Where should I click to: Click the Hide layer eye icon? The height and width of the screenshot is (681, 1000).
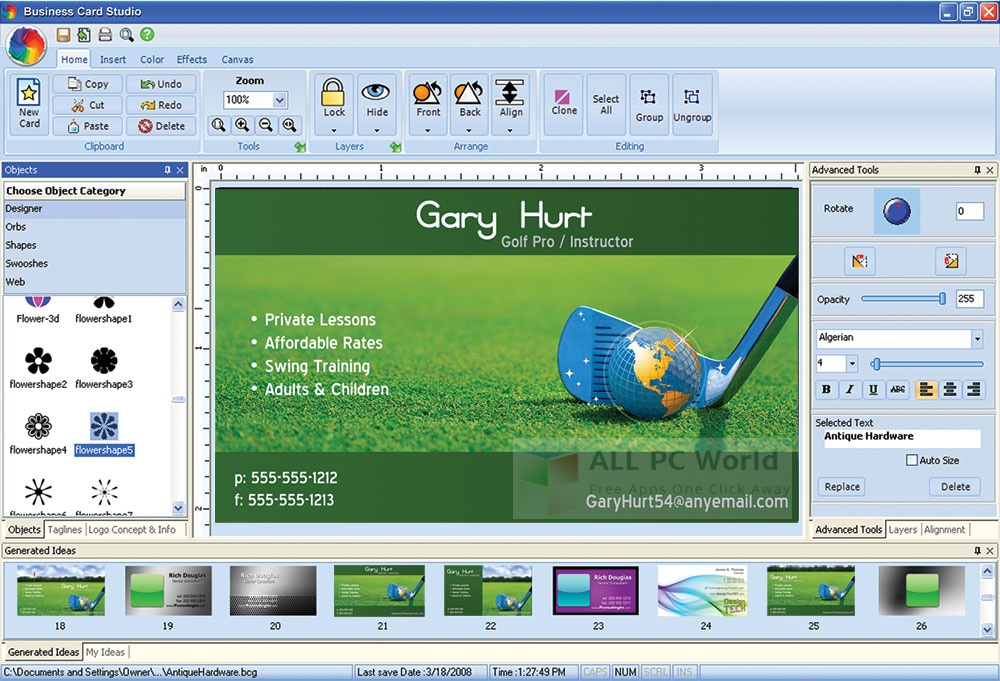[x=377, y=97]
